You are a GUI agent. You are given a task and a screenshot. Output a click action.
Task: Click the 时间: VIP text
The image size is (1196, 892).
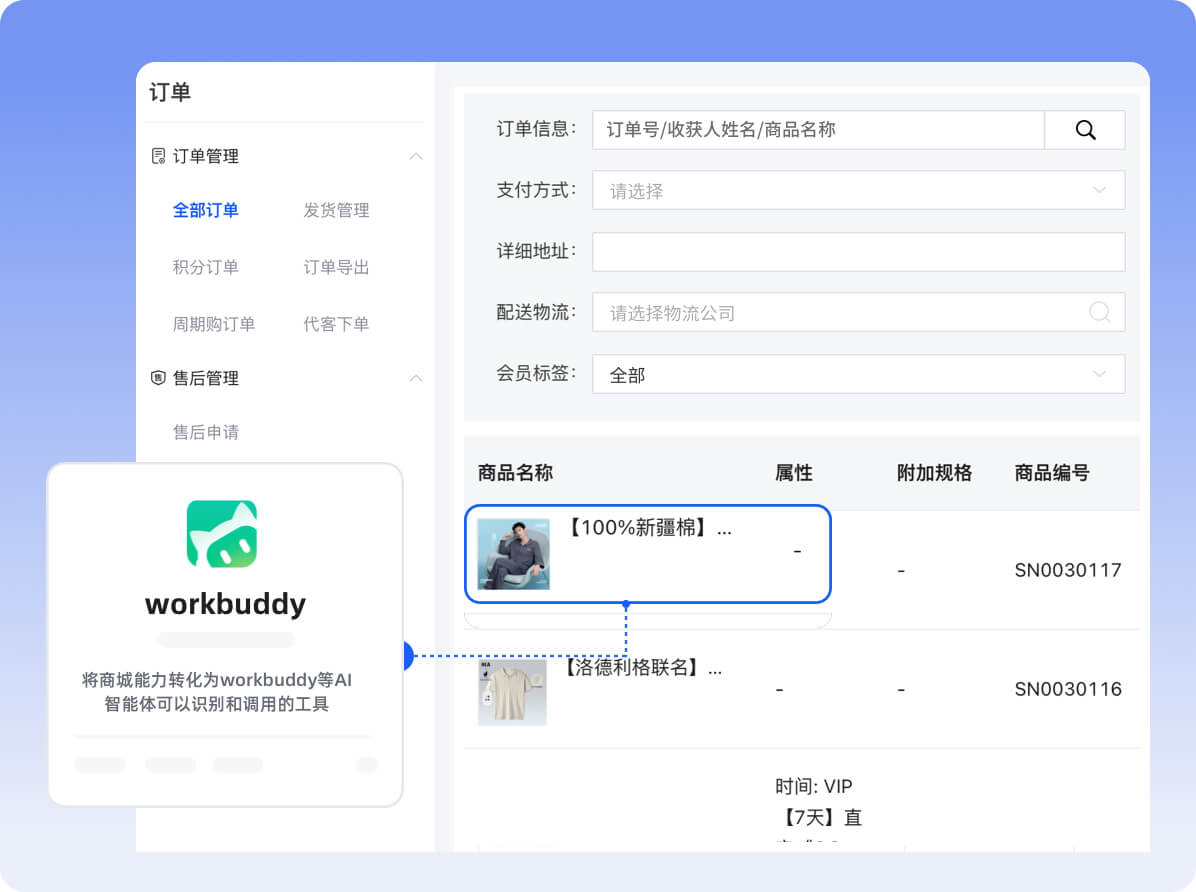[x=814, y=786]
